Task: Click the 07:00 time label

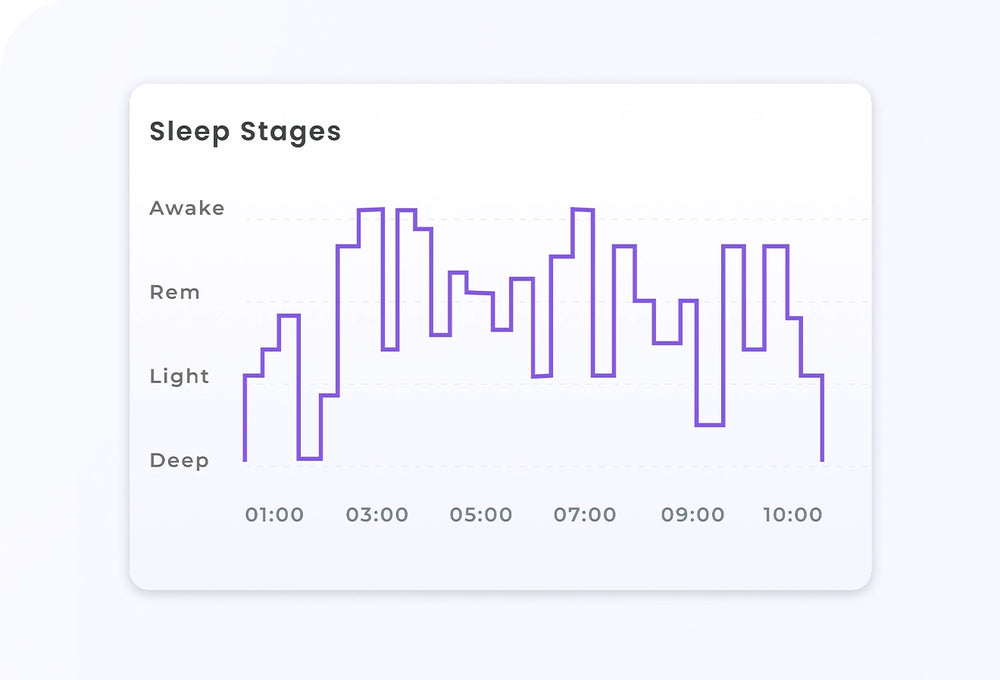Action: tap(585, 515)
